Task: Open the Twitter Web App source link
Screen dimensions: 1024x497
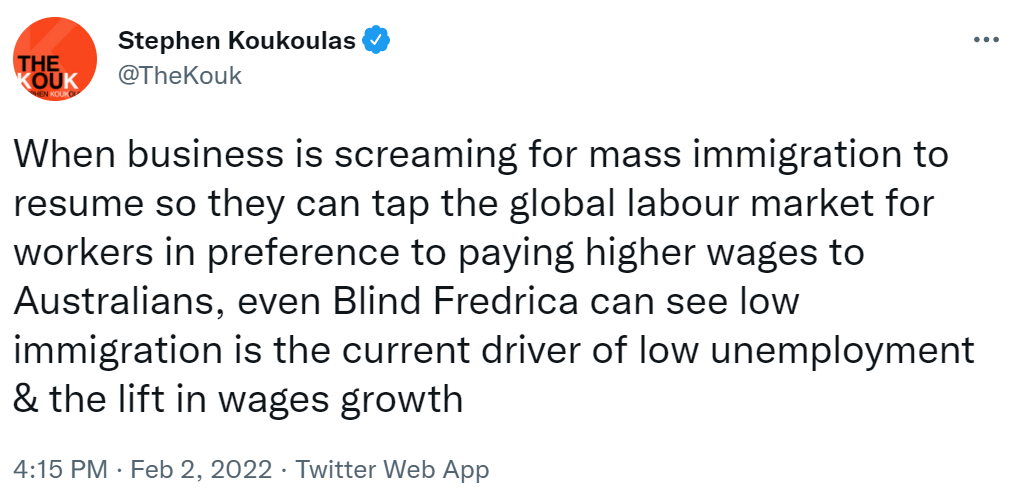Action: 393,469
